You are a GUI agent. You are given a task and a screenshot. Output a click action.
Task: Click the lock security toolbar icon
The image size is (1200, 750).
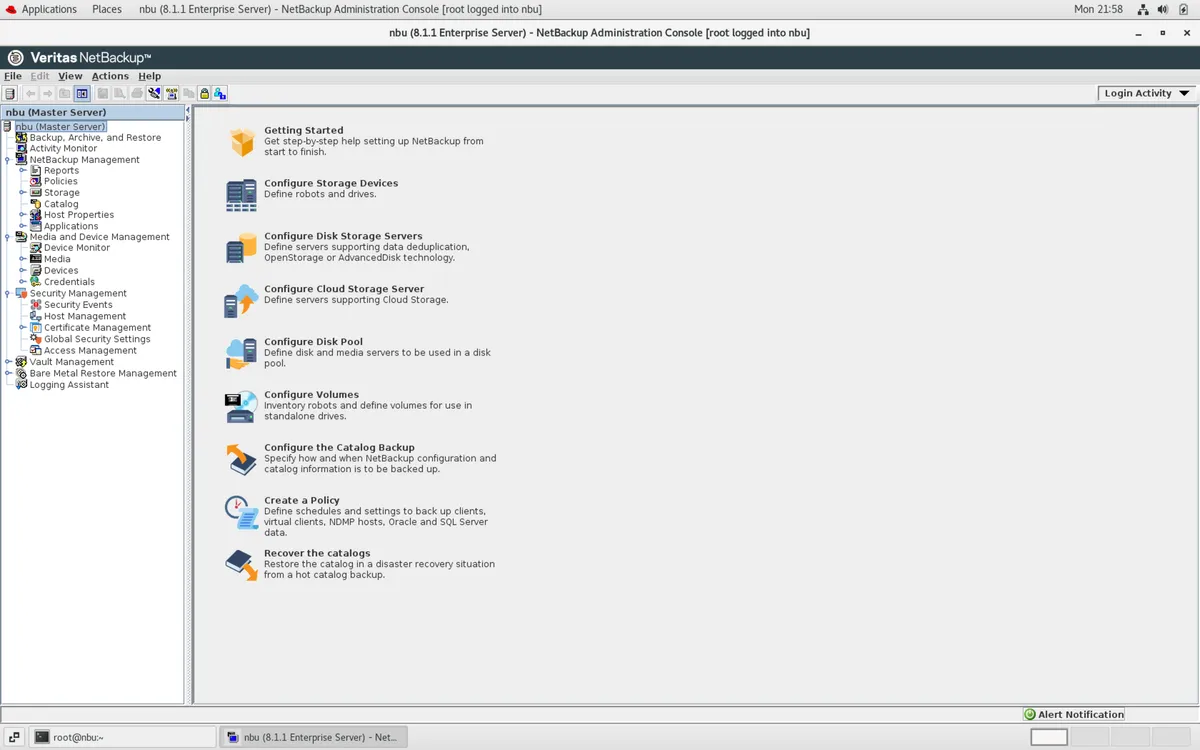pos(203,93)
